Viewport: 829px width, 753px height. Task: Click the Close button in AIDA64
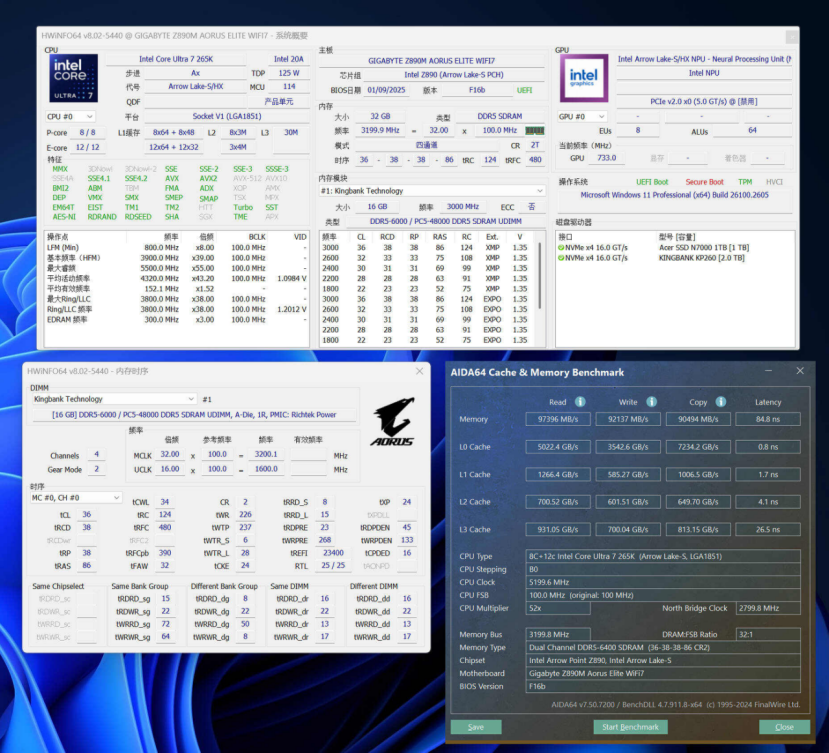coord(784,727)
